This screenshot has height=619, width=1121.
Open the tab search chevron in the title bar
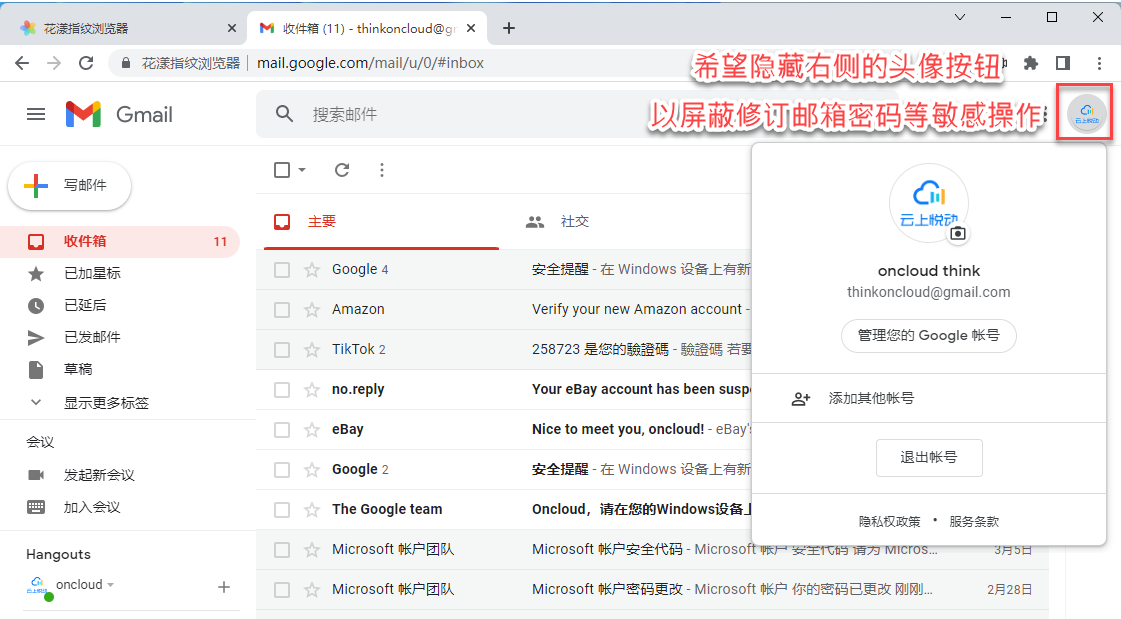(x=960, y=17)
